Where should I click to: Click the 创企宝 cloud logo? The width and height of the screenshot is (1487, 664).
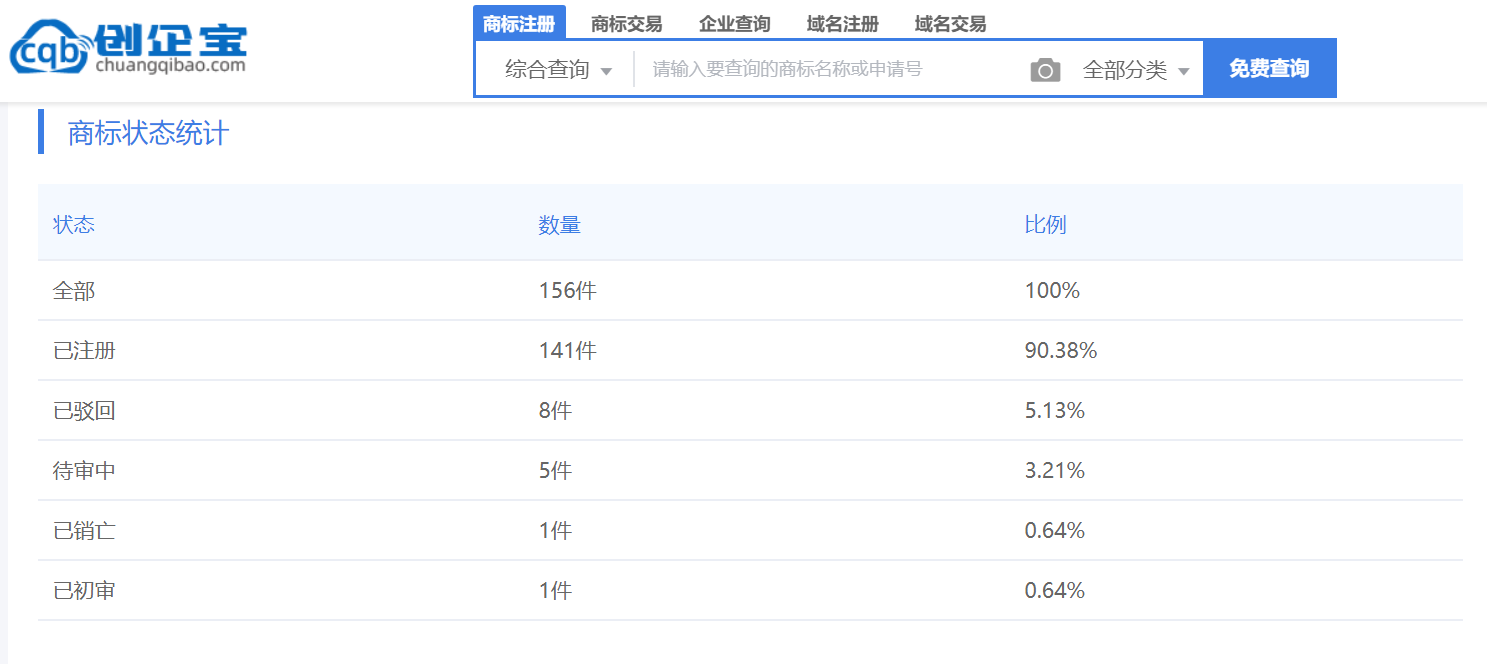click(x=128, y=48)
